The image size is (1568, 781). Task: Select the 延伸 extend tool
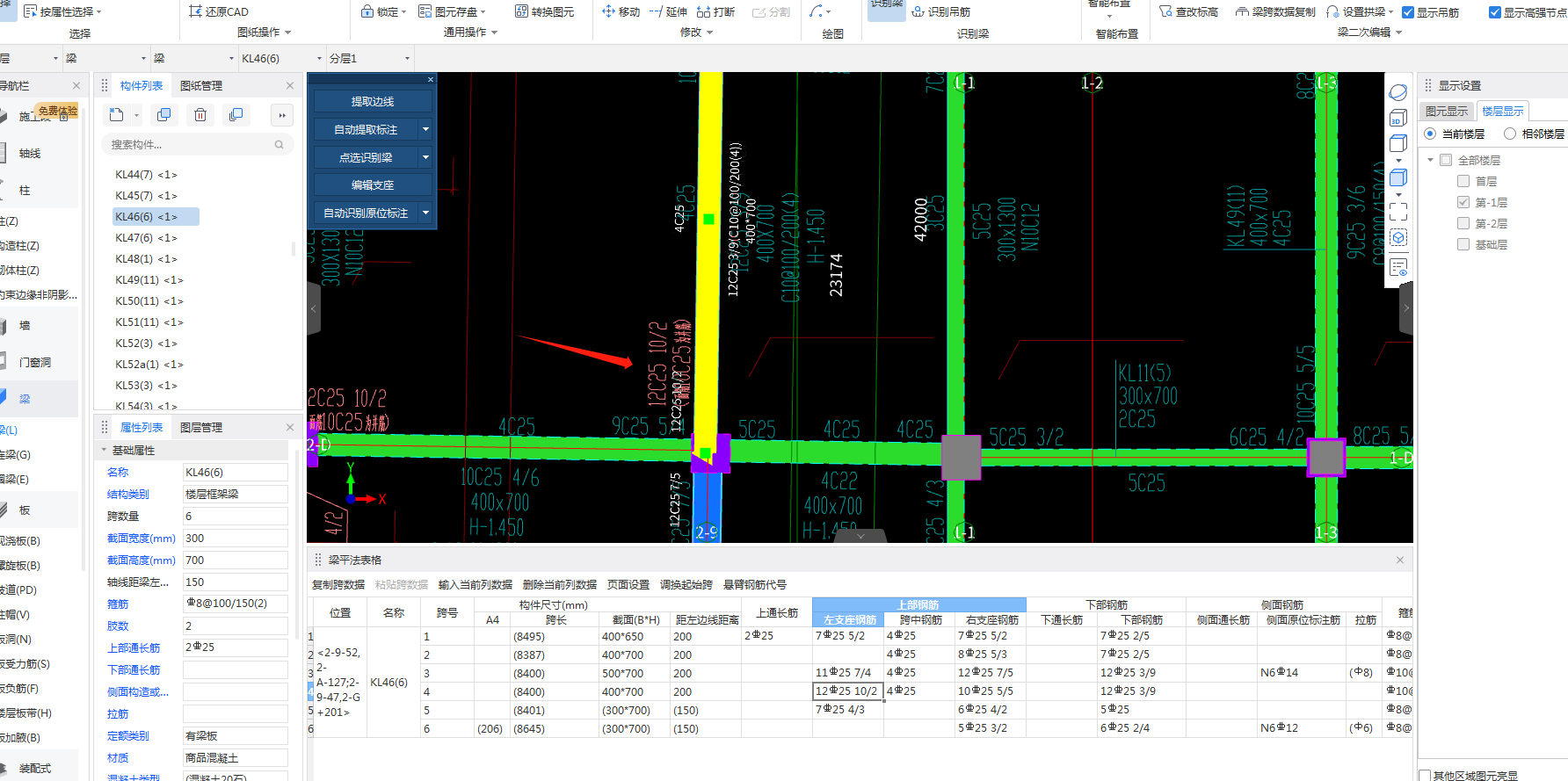click(x=668, y=11)
